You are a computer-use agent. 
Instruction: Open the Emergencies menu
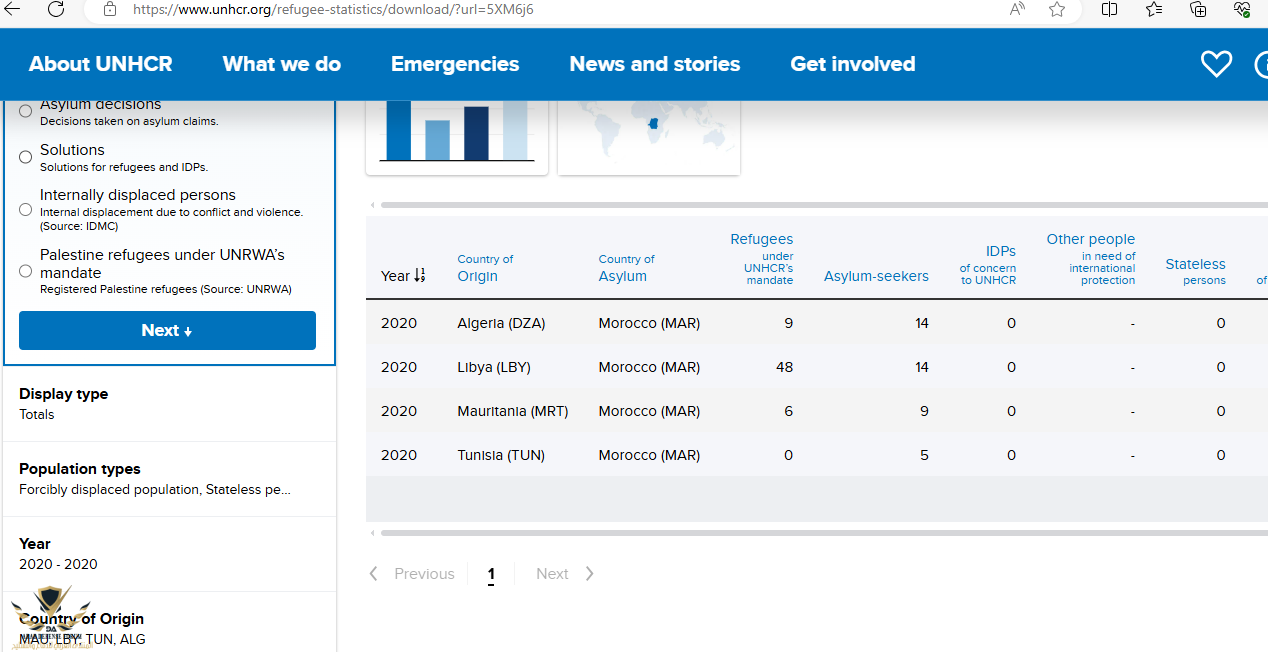pos(455,64)
